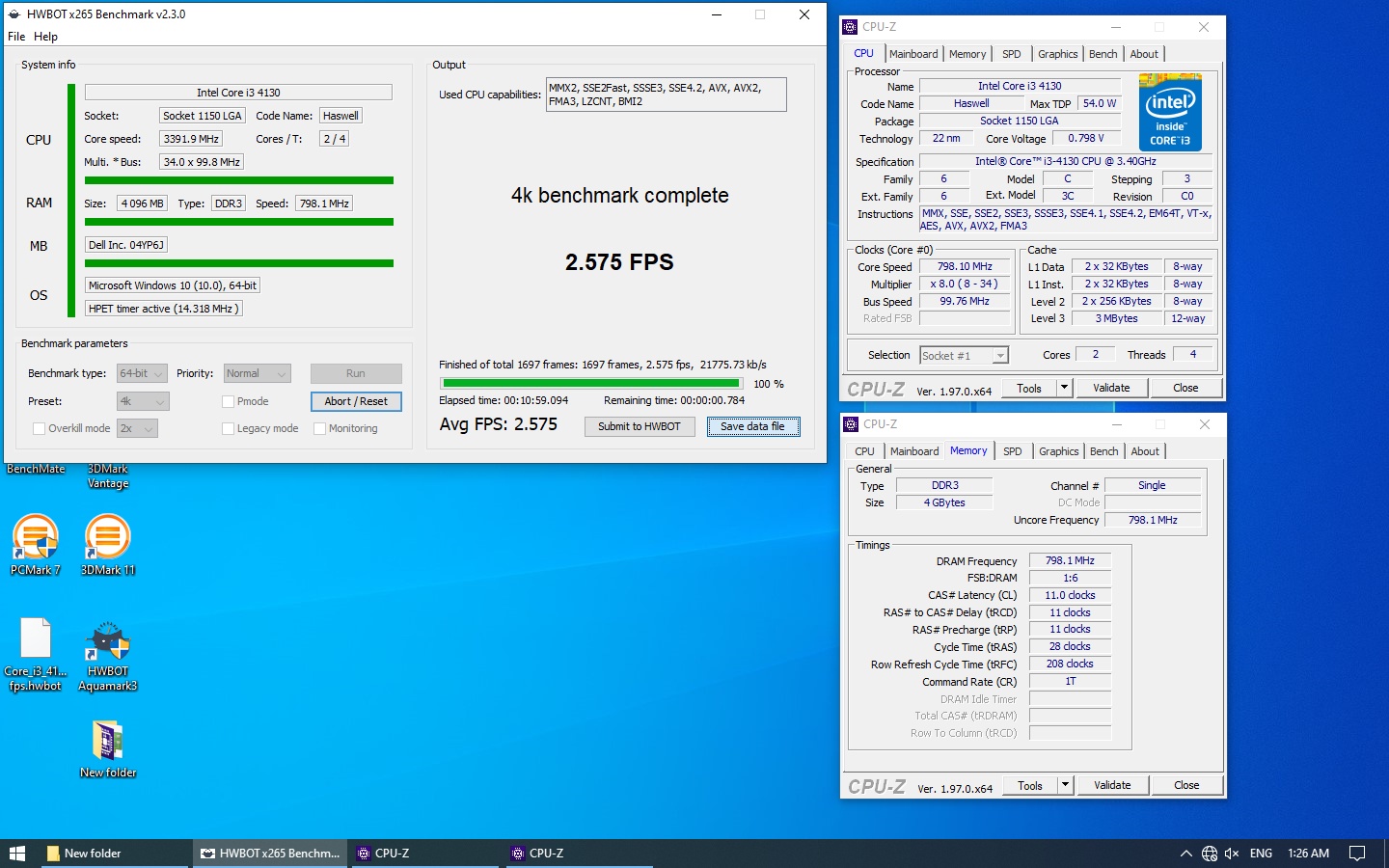Open Overkill 2x dropdown
The image size is (1389, 868).
pyautogui.click(x=137, y=428)
